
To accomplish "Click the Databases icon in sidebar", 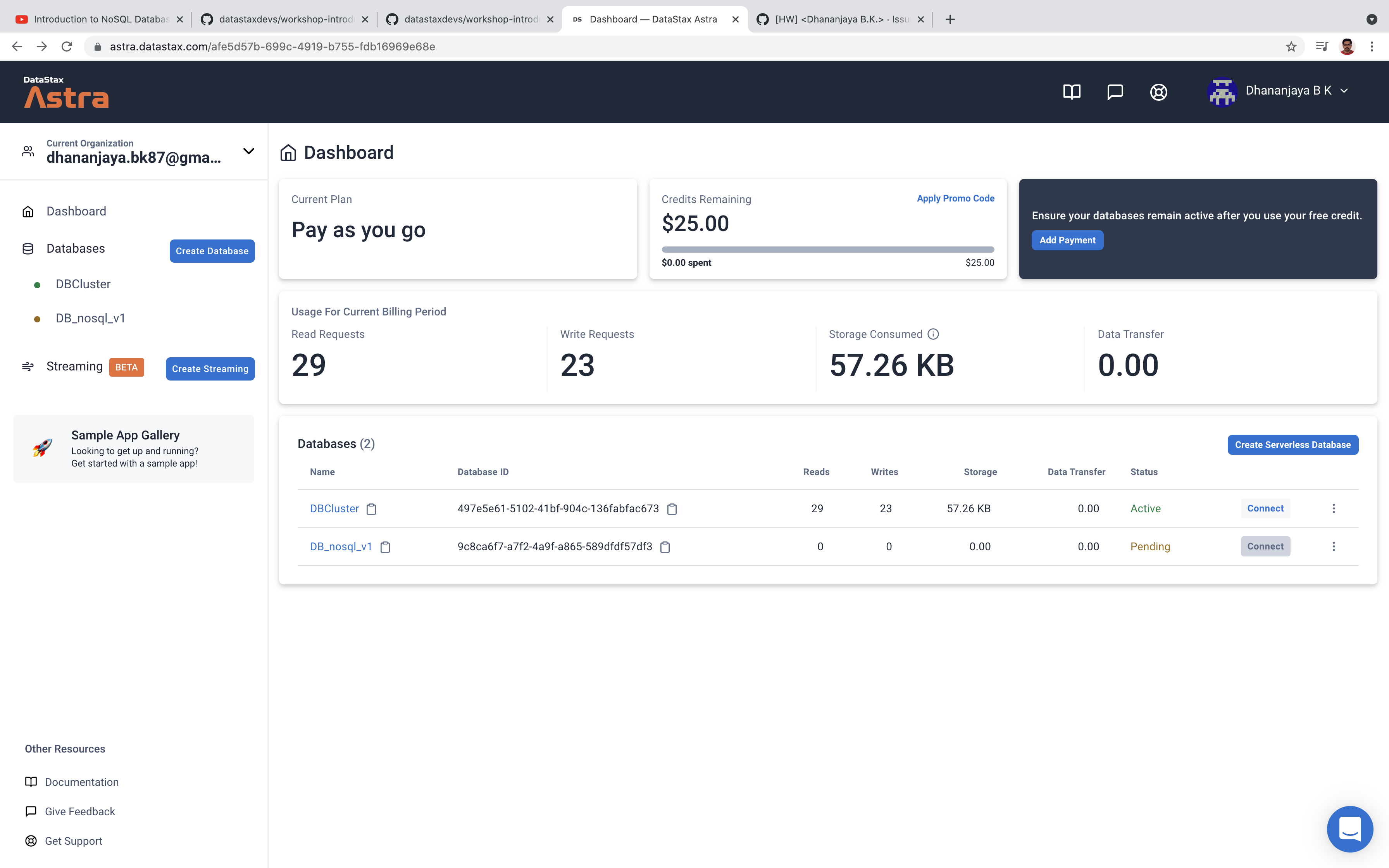I will pos(29,248).
